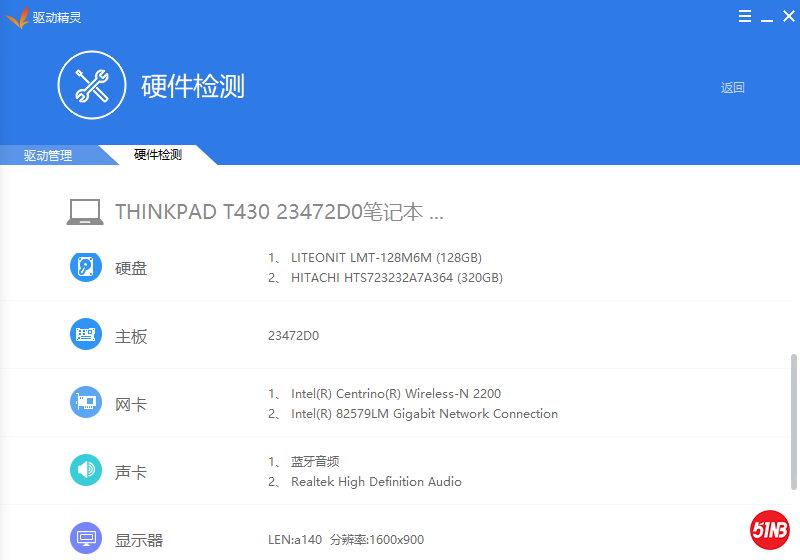Select the 硬件检测 tab
This screenshot has height=560, width=800.
(158, 155)
